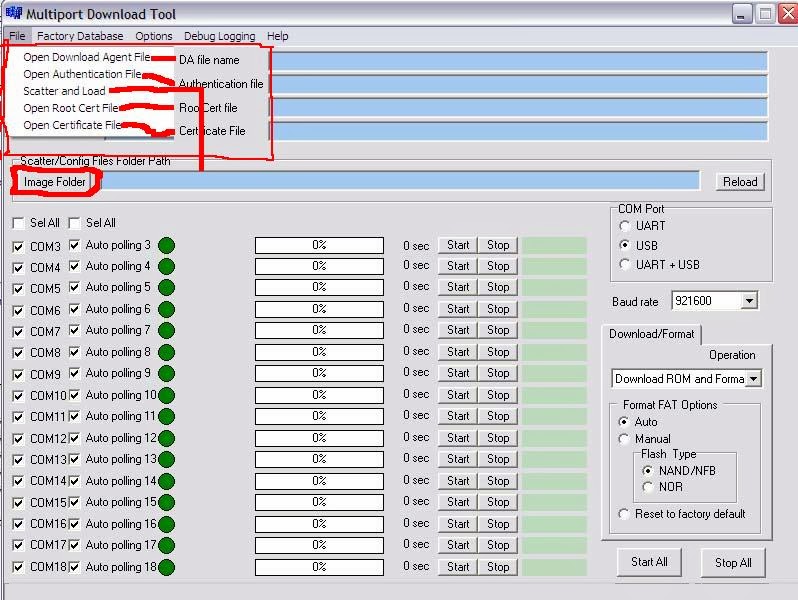
Task: Click Stop for the COM18 row
Action: point(498,567)
